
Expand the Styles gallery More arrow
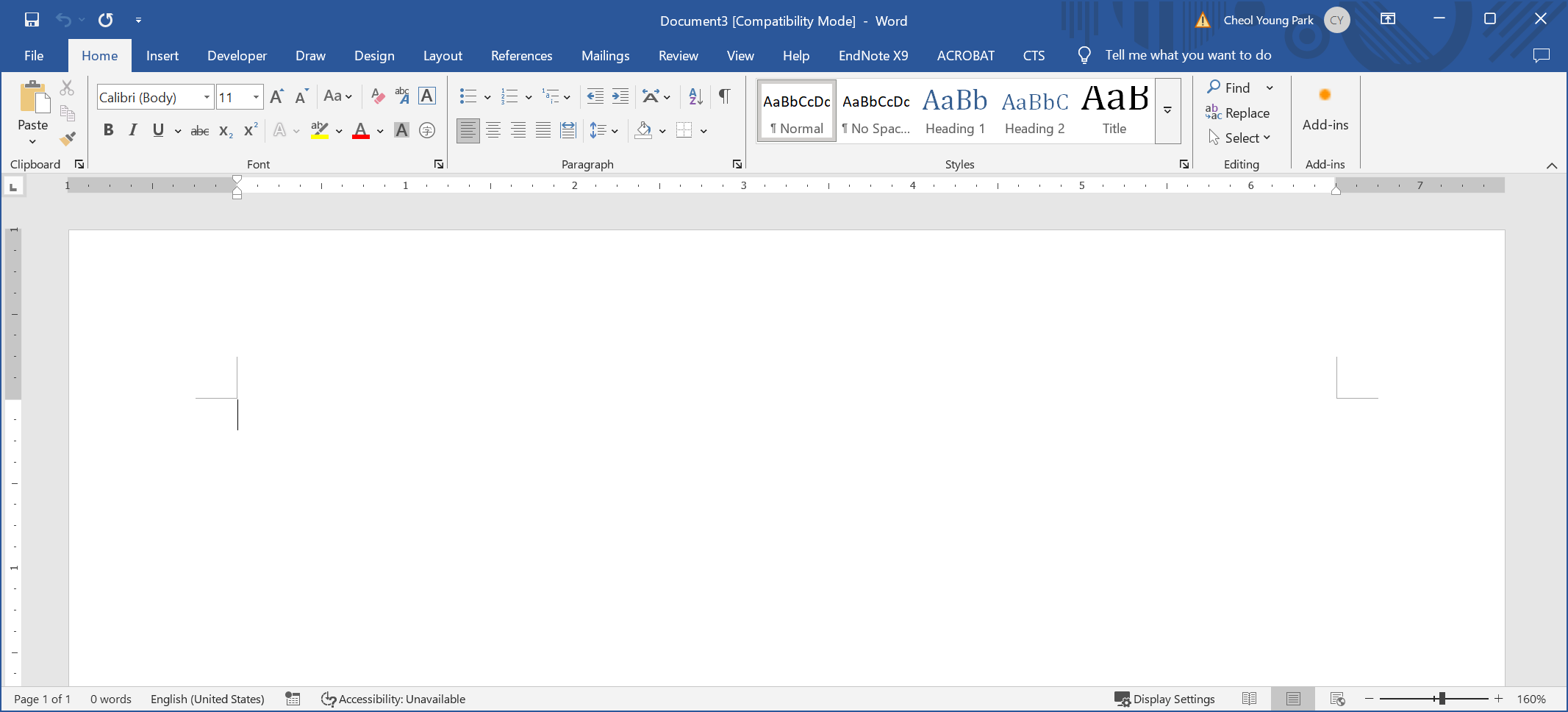click(x=1167, y=110)
